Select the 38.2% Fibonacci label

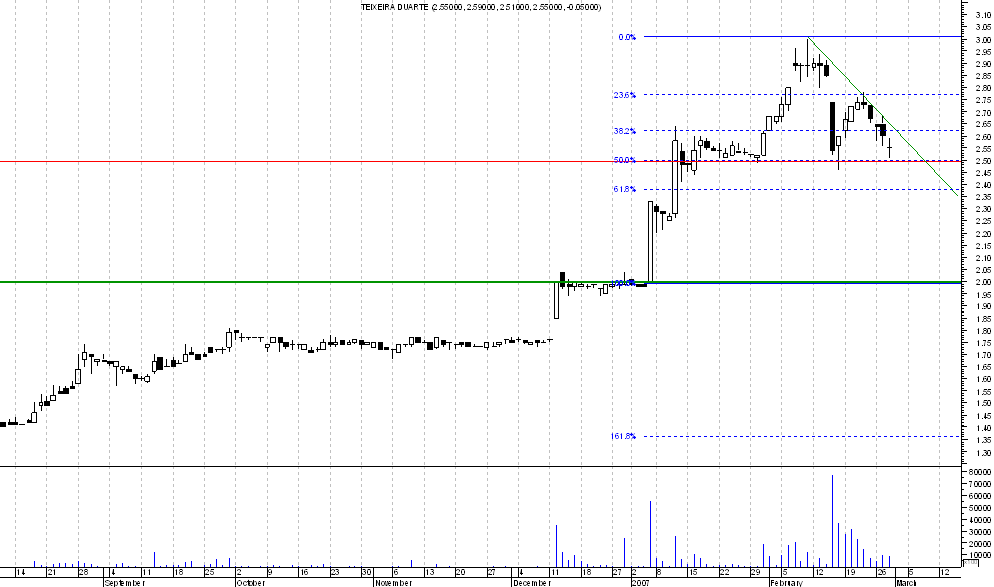624,131
